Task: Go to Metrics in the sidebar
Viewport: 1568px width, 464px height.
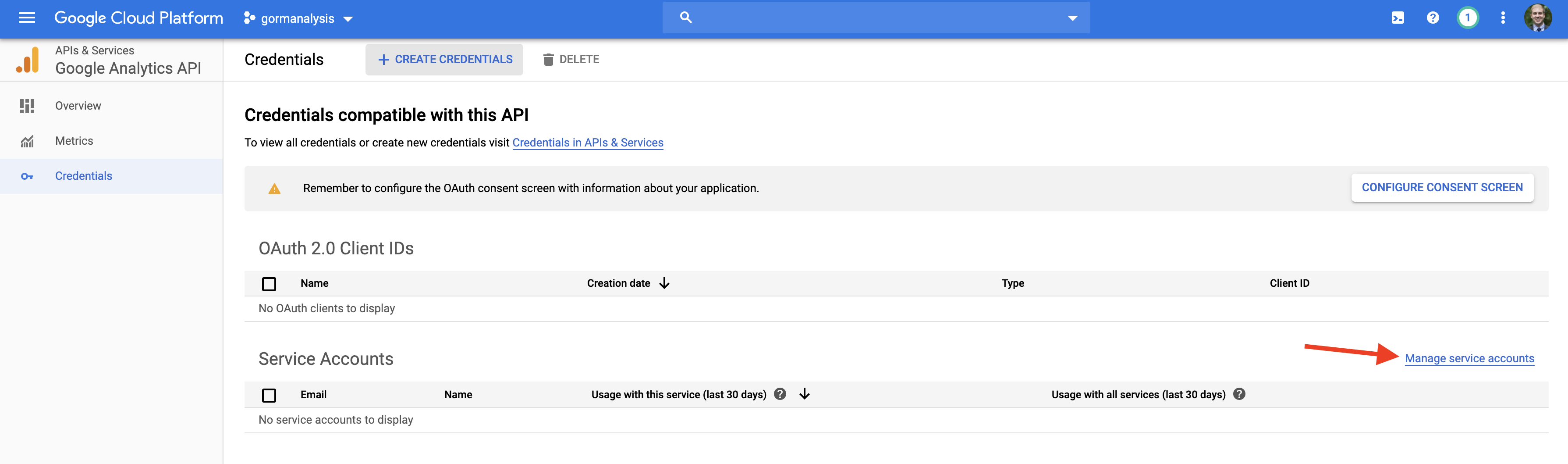Action: 74,141
